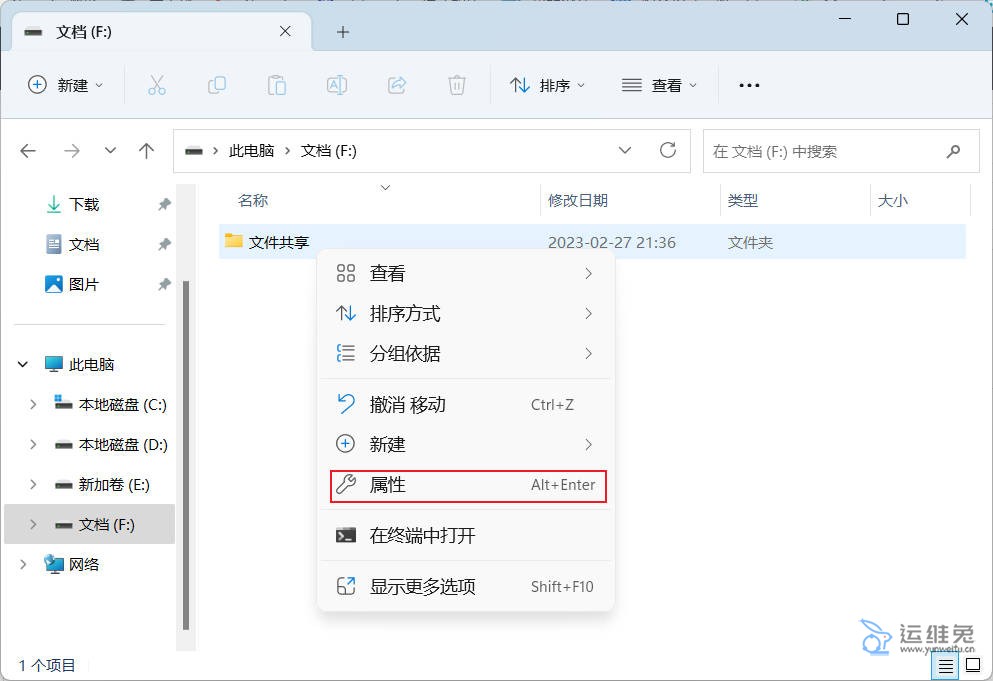Click the Delete icon on the toolbar
This screenshot has height=681, width=993.
(457, 85)
